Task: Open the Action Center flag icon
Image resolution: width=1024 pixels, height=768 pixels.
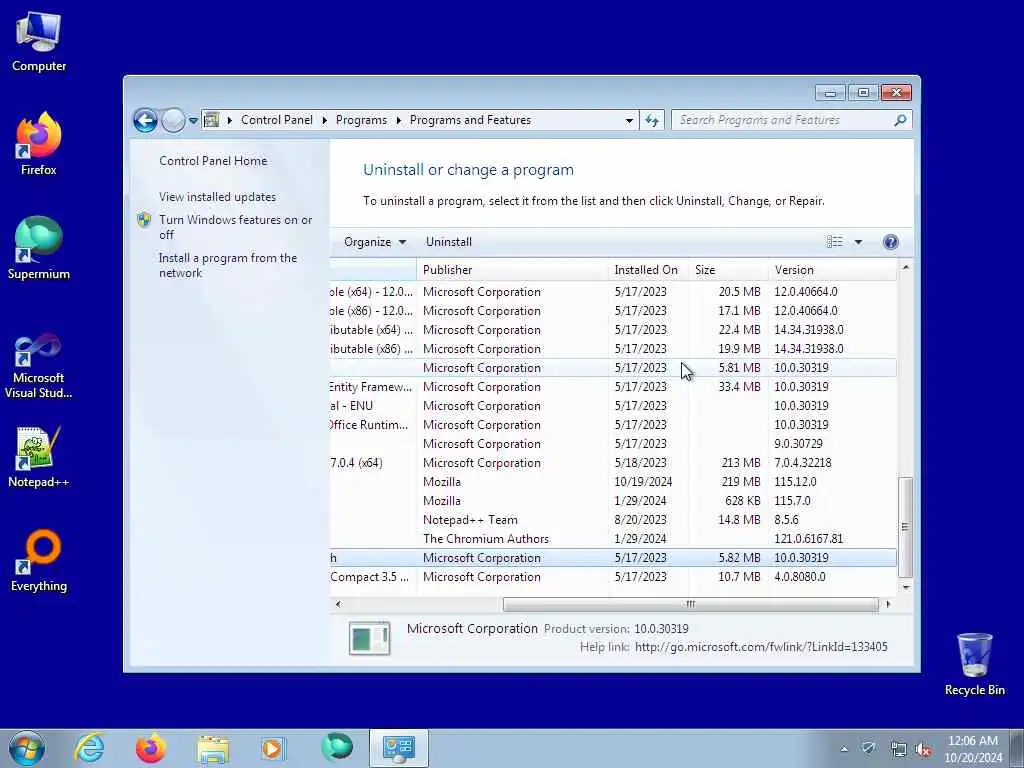Action: tap(869, 749)
